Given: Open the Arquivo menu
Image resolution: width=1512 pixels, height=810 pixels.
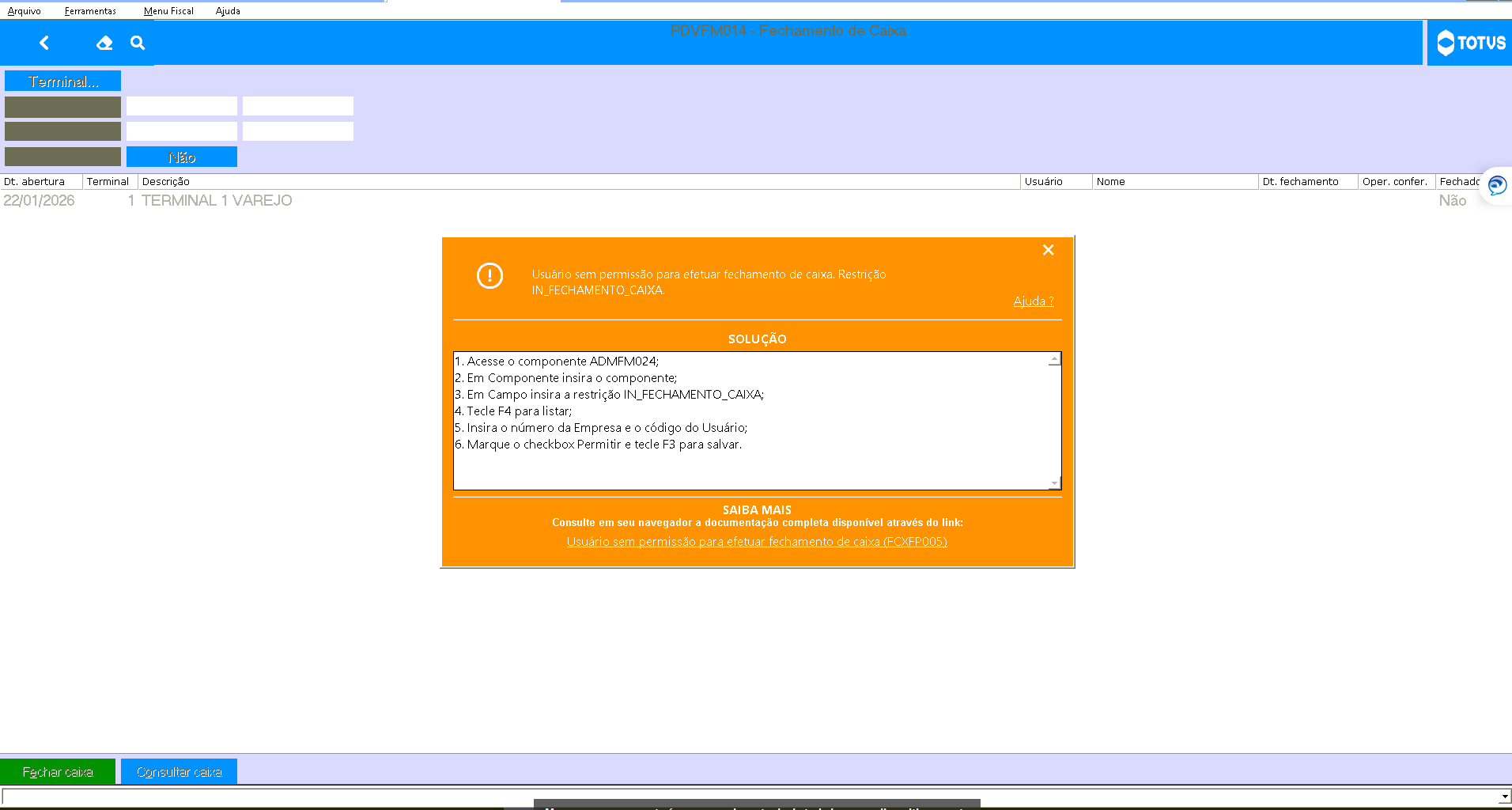Looking at the screenshot, I should pos(25,11).
